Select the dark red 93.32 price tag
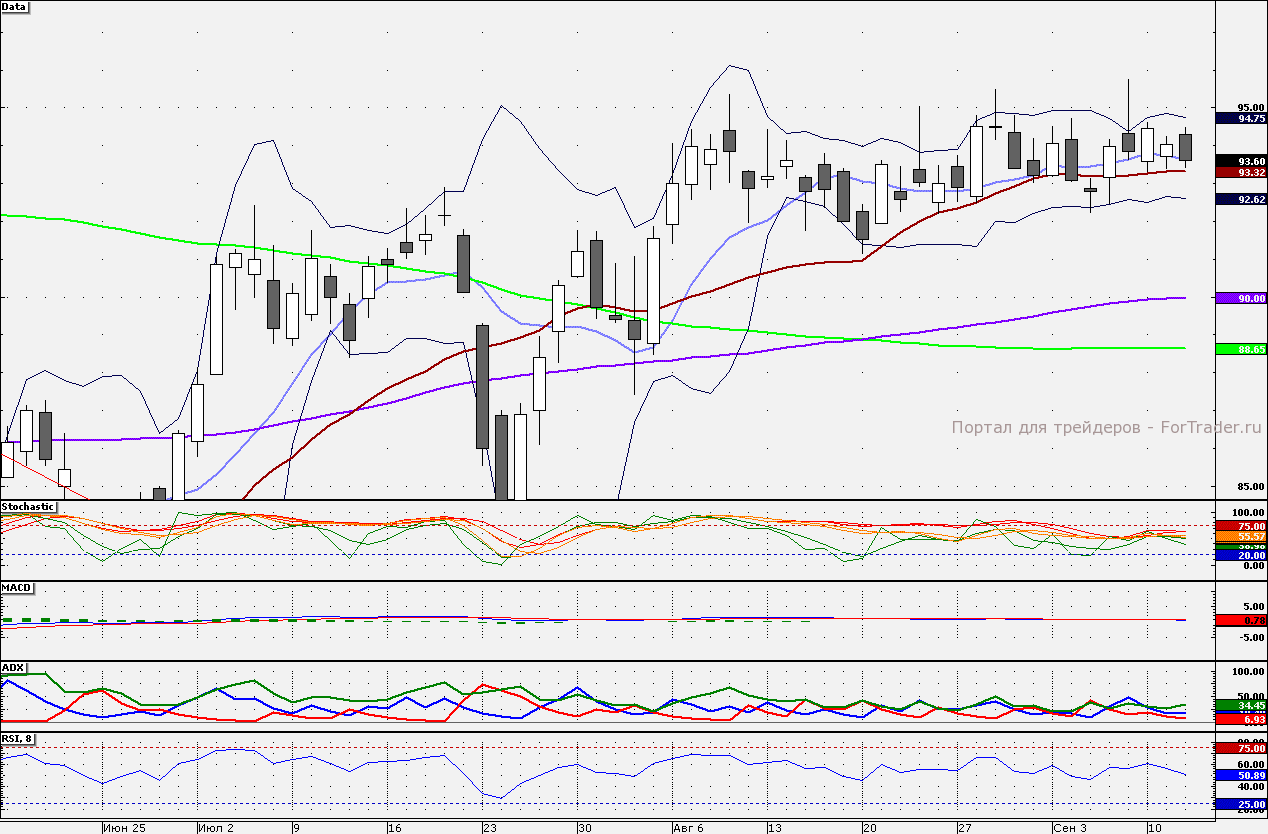Screen dimensions: 1268x834 click(x=1241, y=173)
